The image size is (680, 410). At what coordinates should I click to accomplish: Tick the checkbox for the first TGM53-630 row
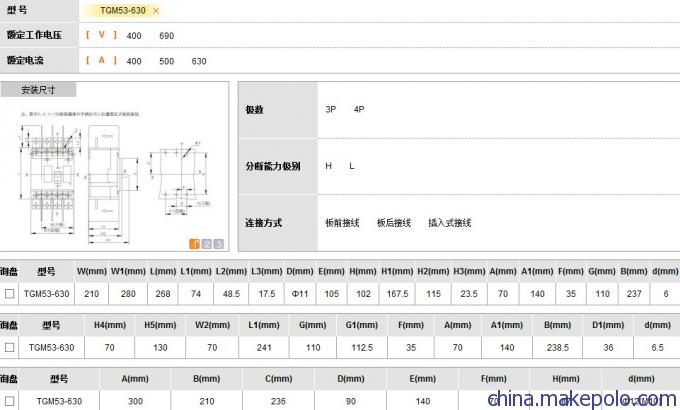pyautogui.click(x=10, y=294)
